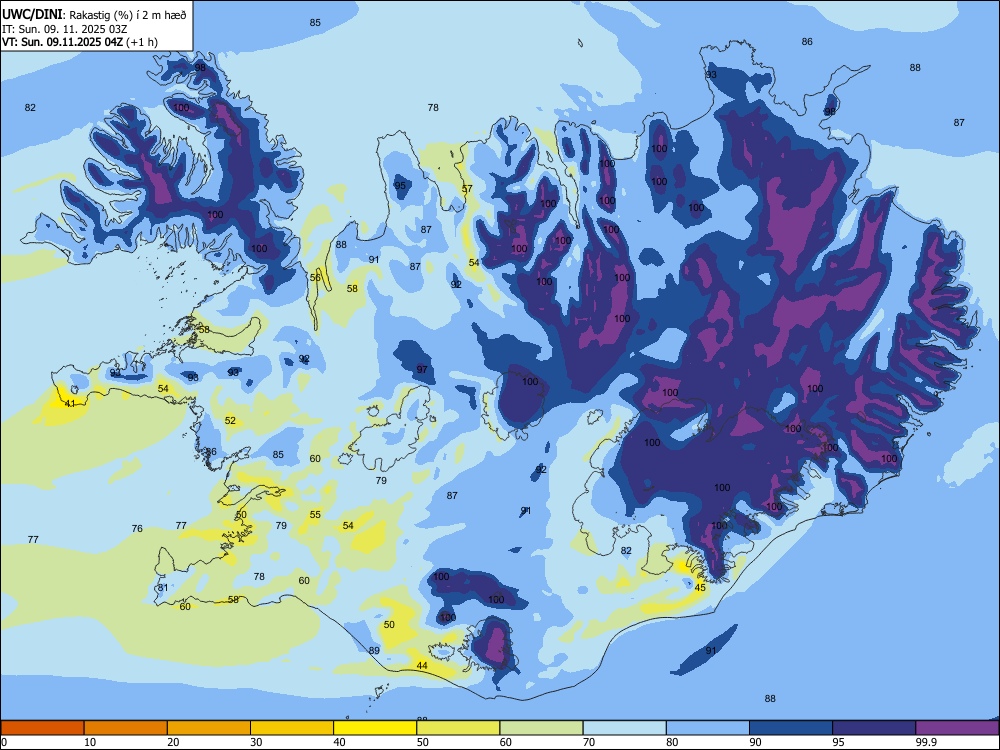Click the humidity value "41" on the map
Viewport: 1000px width, 750px height.
(70, 404)
